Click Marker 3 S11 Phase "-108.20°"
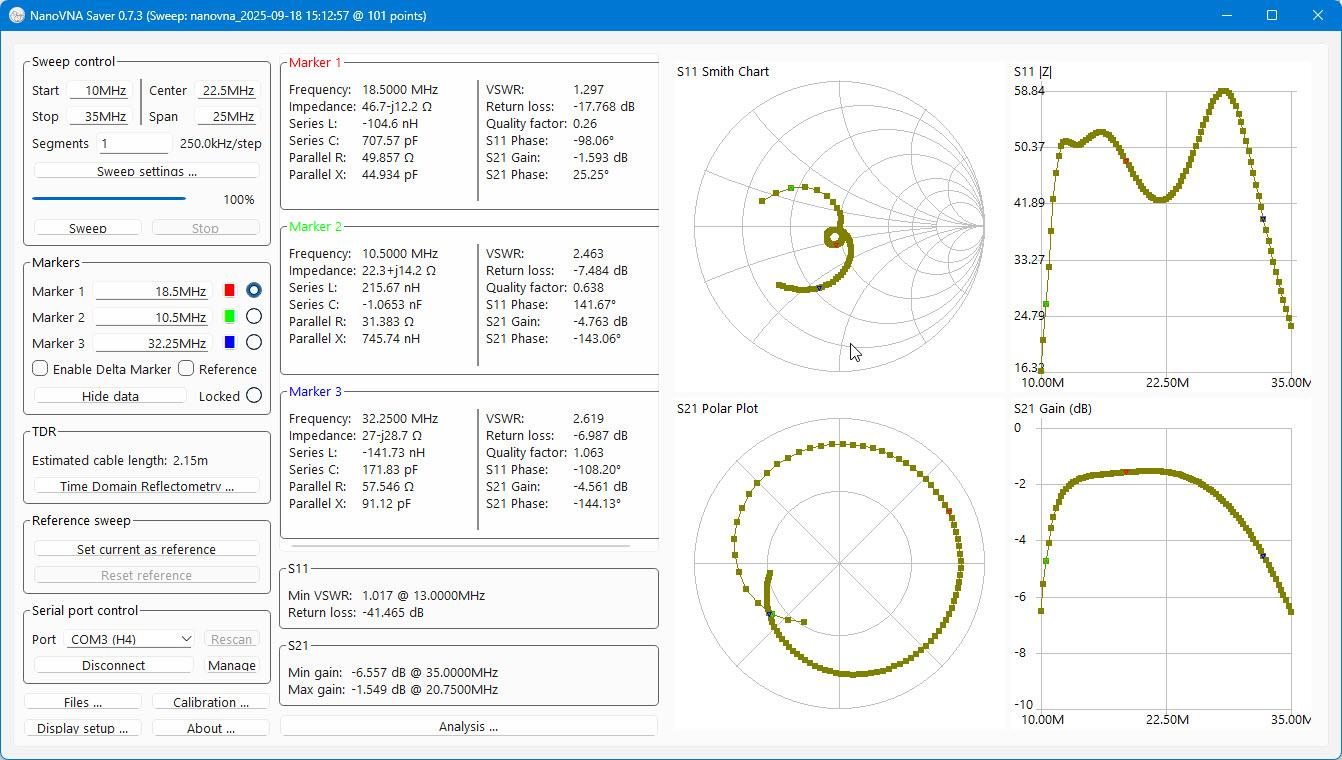The width and height of the screenshot is (1342, 760). pos(597,469)
